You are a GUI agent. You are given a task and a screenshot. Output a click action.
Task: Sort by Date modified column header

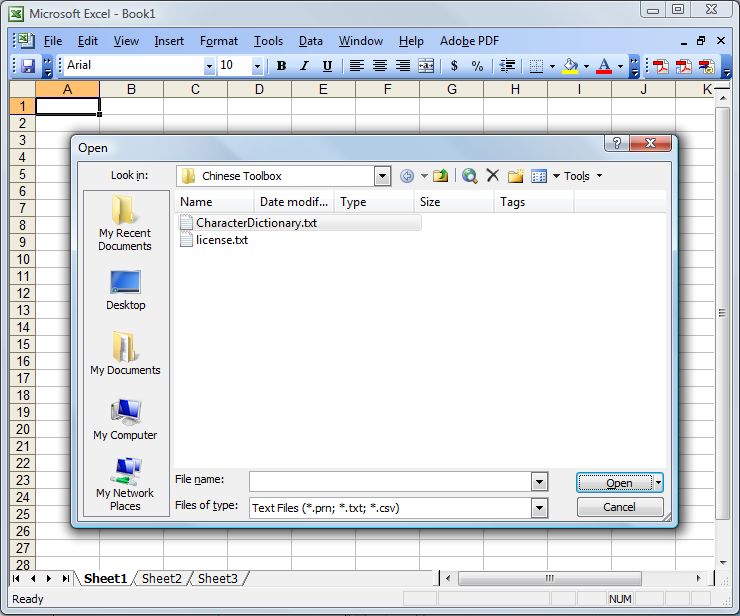click(294, 202)
